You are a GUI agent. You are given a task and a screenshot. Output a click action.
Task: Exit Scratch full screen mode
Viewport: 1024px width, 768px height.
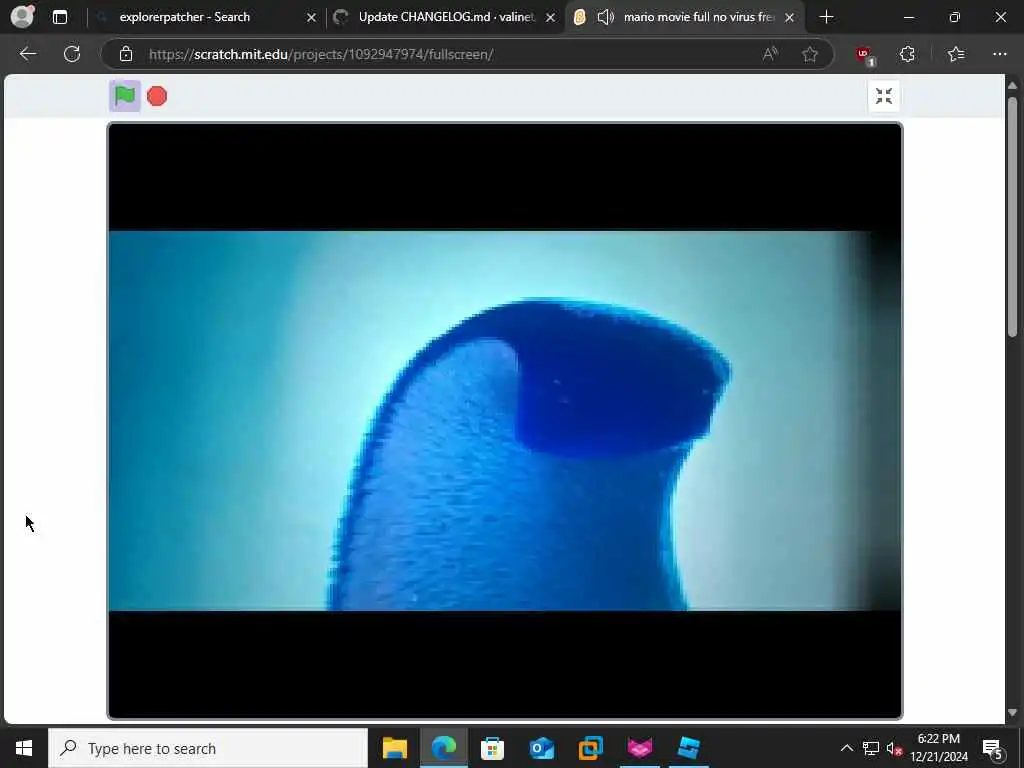click(x=884, y=96)
